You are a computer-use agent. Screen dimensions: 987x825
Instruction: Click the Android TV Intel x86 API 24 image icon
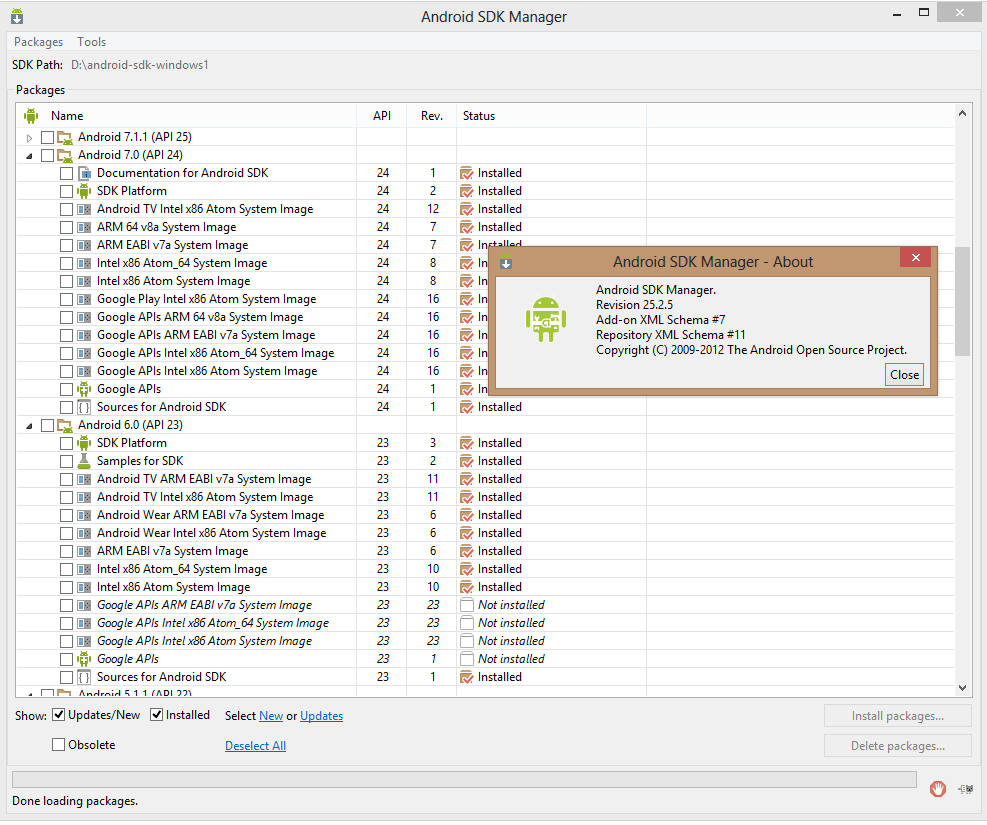pos(84,210)
